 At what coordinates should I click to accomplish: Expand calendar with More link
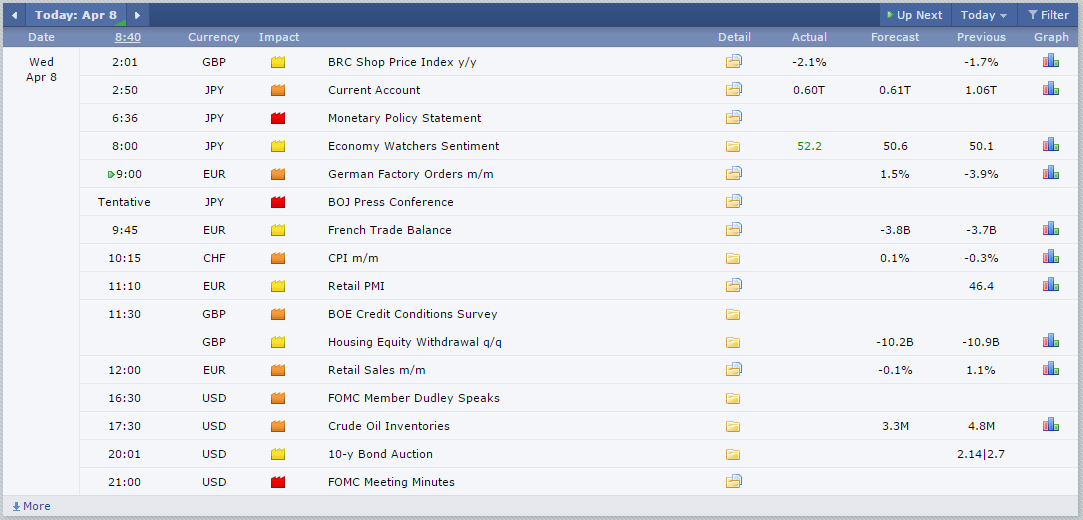point(31,506)
